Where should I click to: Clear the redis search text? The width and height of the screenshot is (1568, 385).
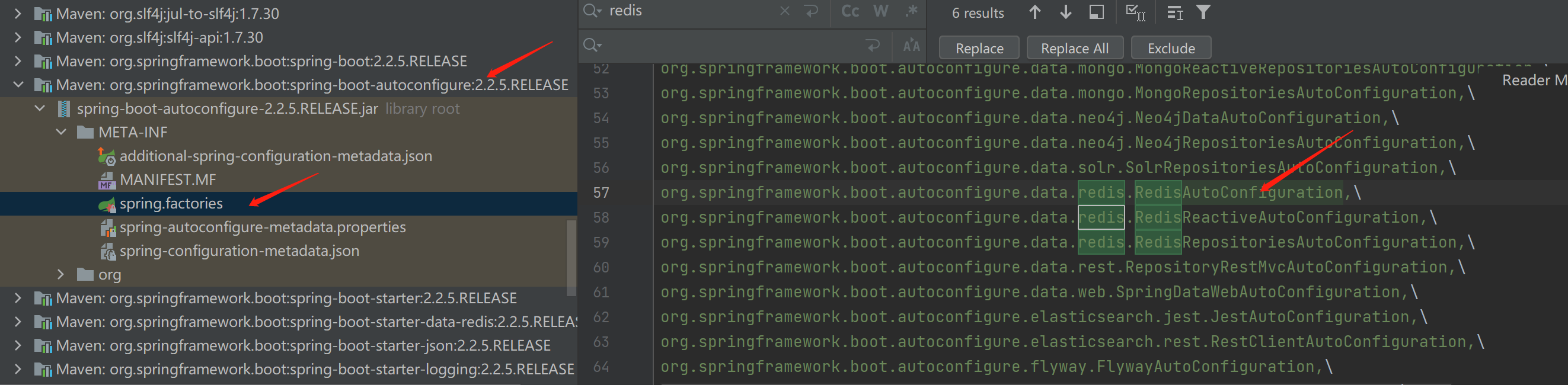785,11
